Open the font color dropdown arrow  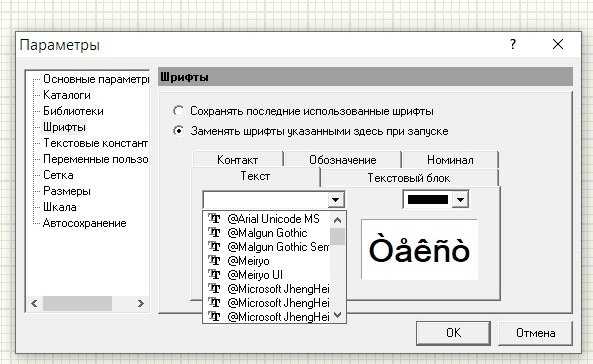pos(460,199)
